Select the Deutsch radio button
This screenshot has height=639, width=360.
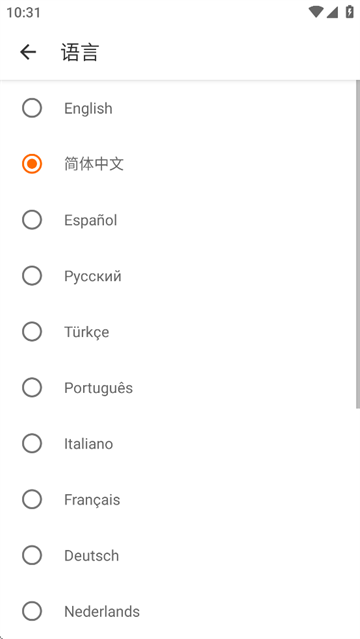[x=32, y=555]
